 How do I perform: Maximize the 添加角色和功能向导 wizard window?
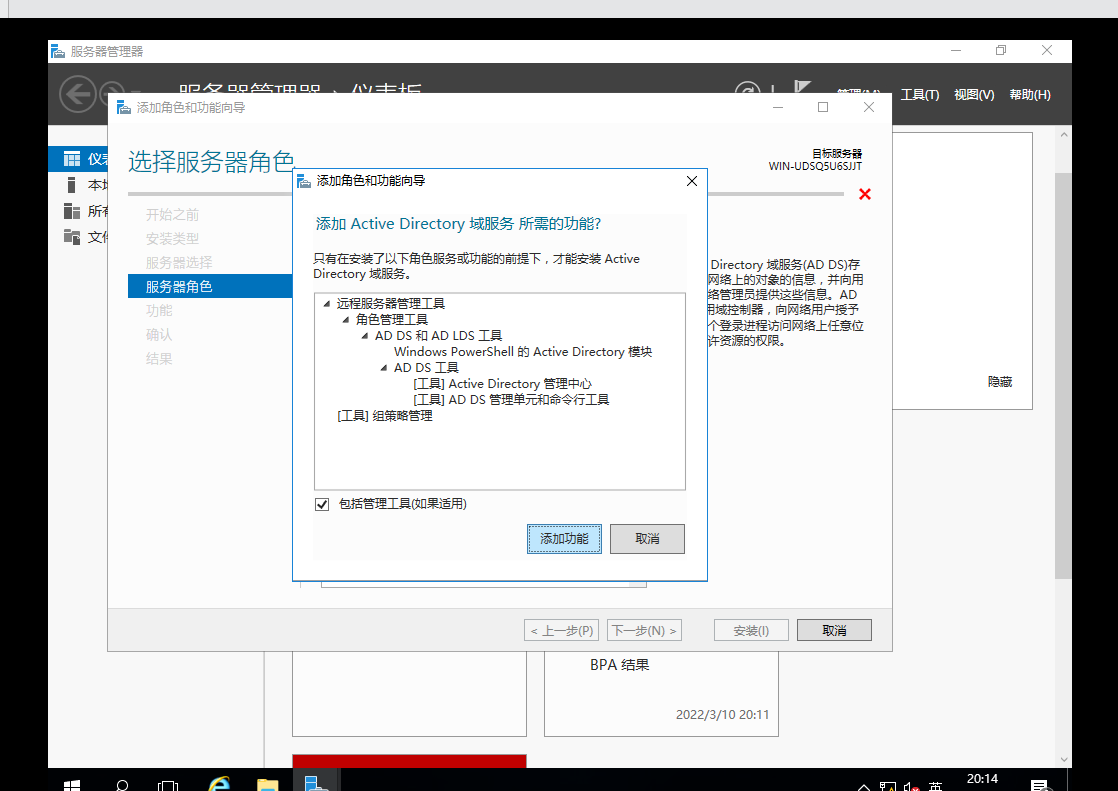click(x=823, y=107)
